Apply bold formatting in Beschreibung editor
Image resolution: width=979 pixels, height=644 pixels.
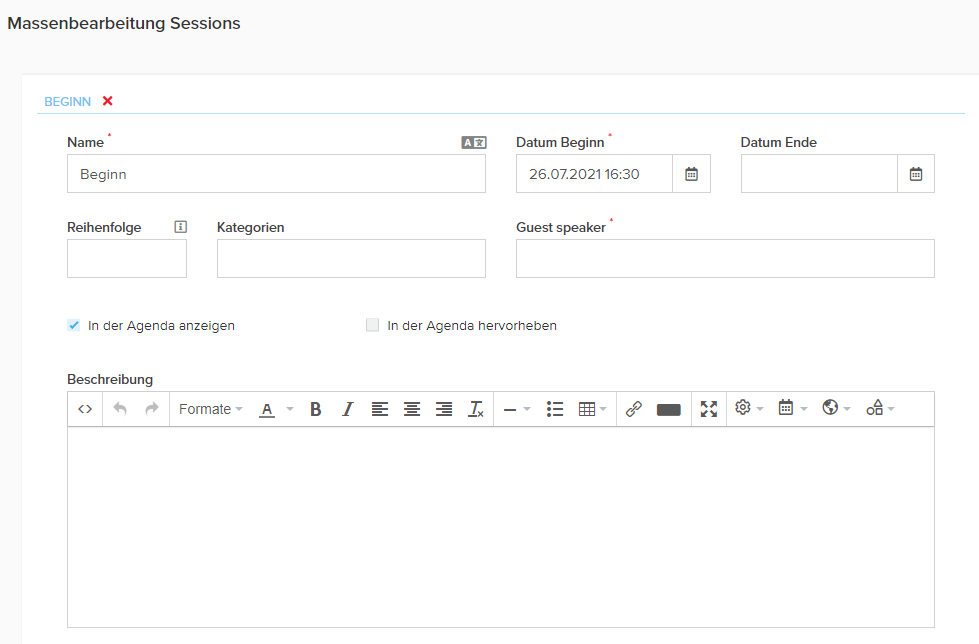pos(315,409)
